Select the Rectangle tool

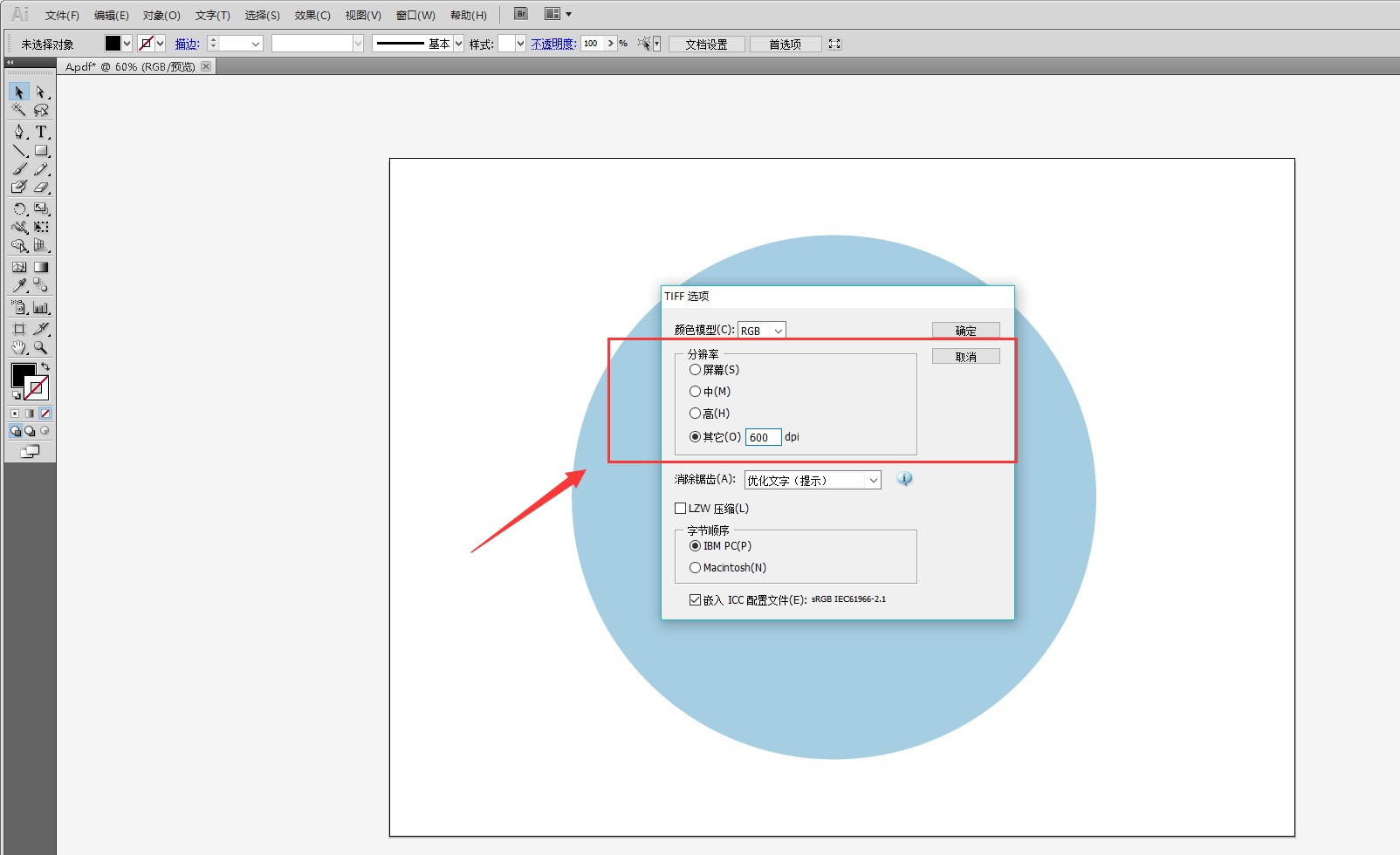point(41,150)
